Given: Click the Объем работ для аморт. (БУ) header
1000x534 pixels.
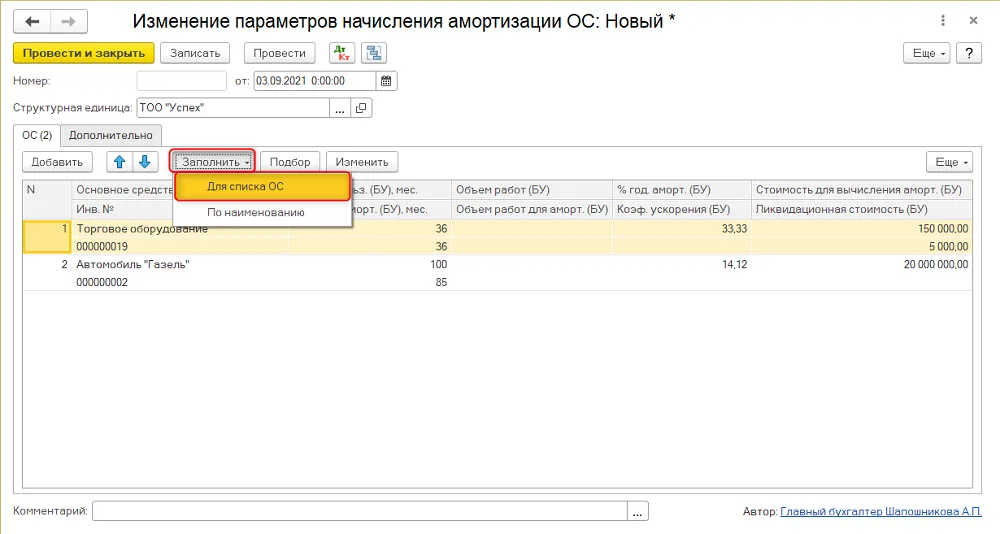Looking at the screenshot, I should tap(531, 209).
